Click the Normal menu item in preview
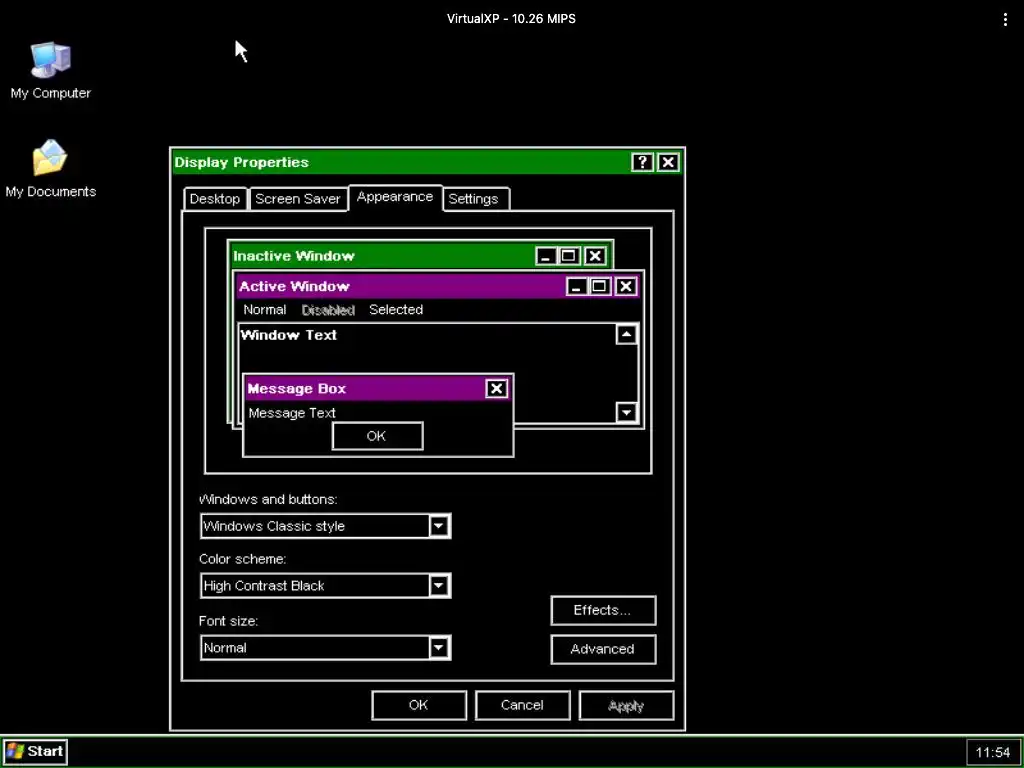Viewport: 1024px width, 768px height. coord(264,310)
